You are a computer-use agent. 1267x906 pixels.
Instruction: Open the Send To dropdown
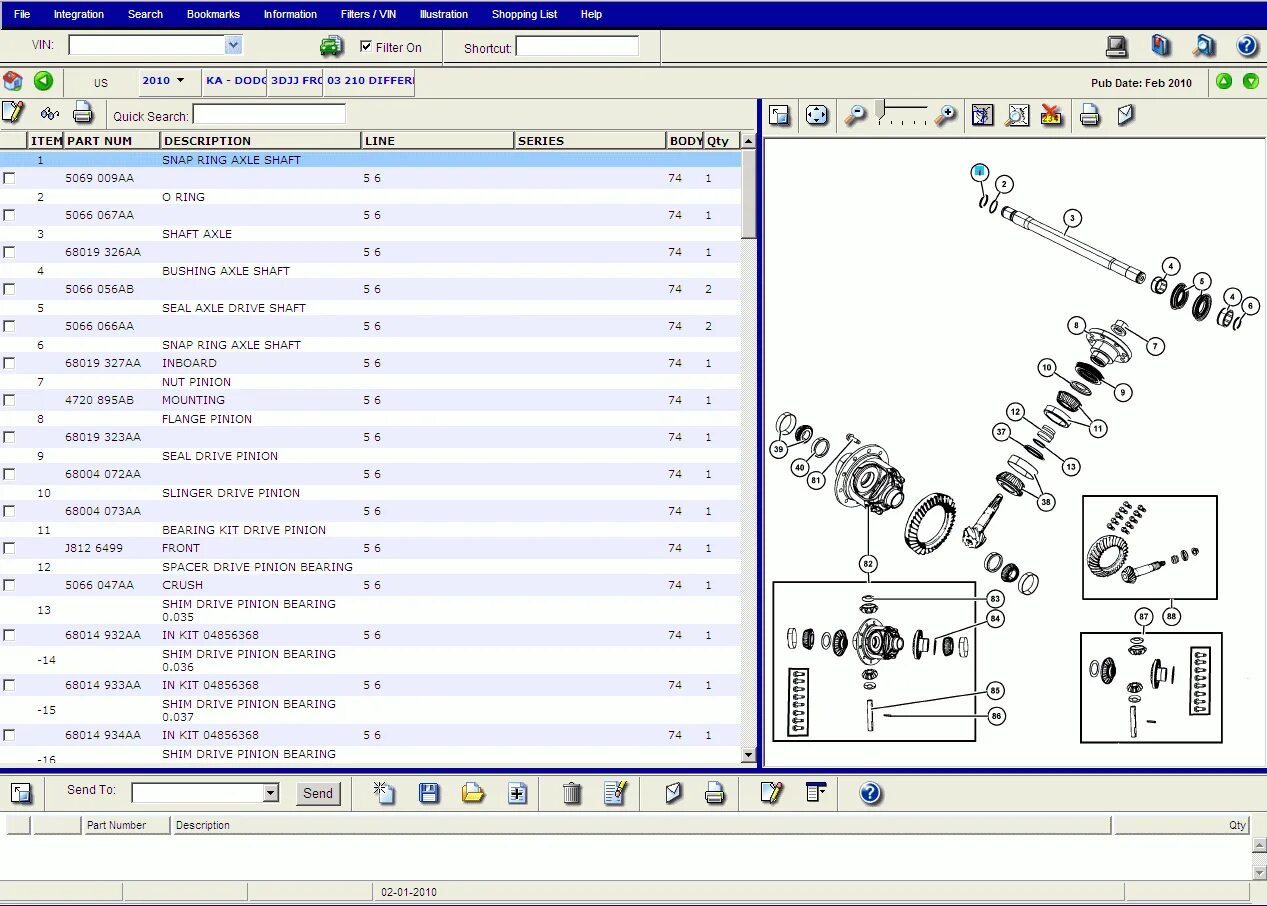(x=271, y=793)
